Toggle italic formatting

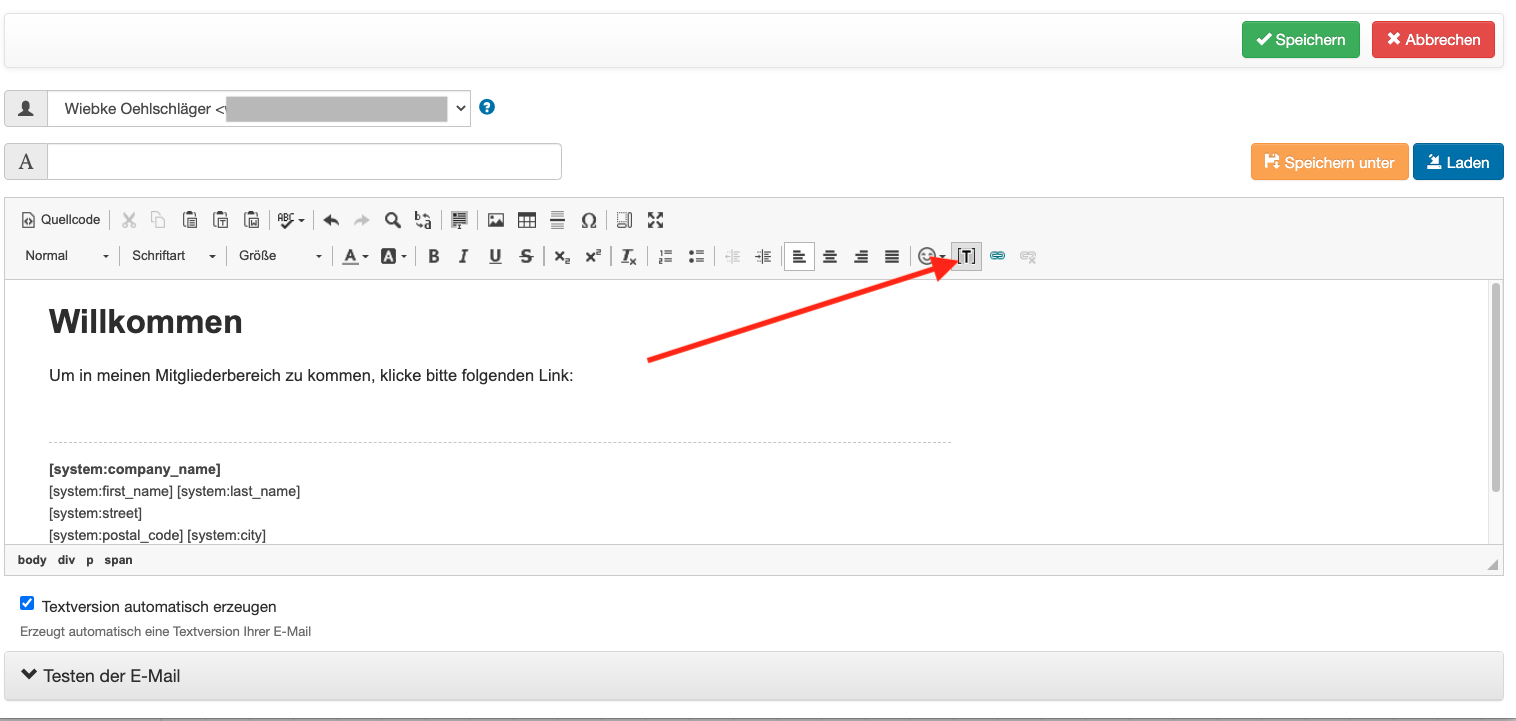pyautogui.click(x=463, y=256)
